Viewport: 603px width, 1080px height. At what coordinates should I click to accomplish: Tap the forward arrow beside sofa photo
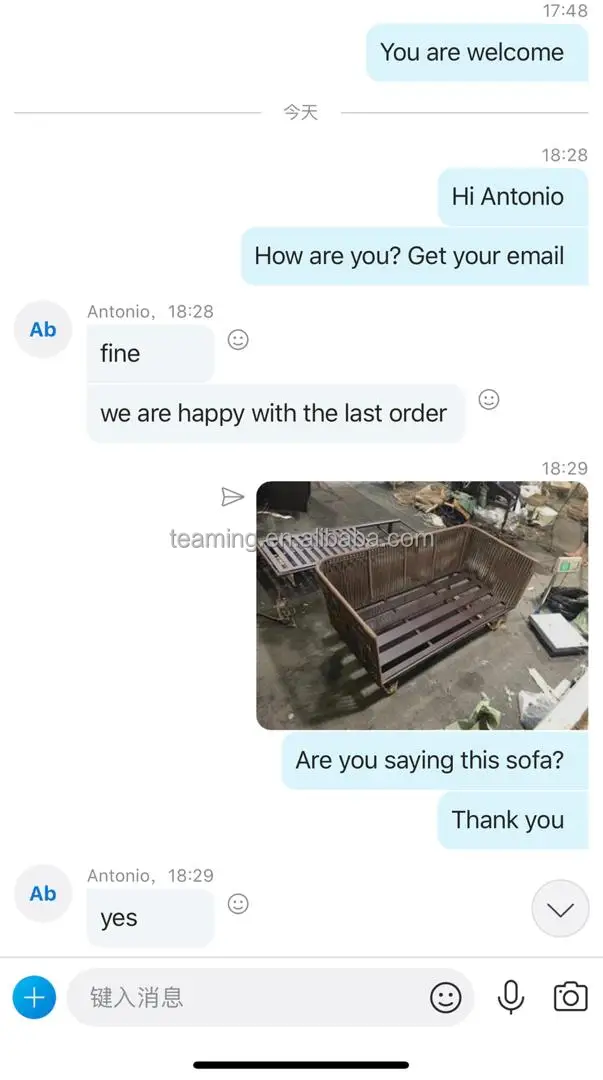(232, 497)
